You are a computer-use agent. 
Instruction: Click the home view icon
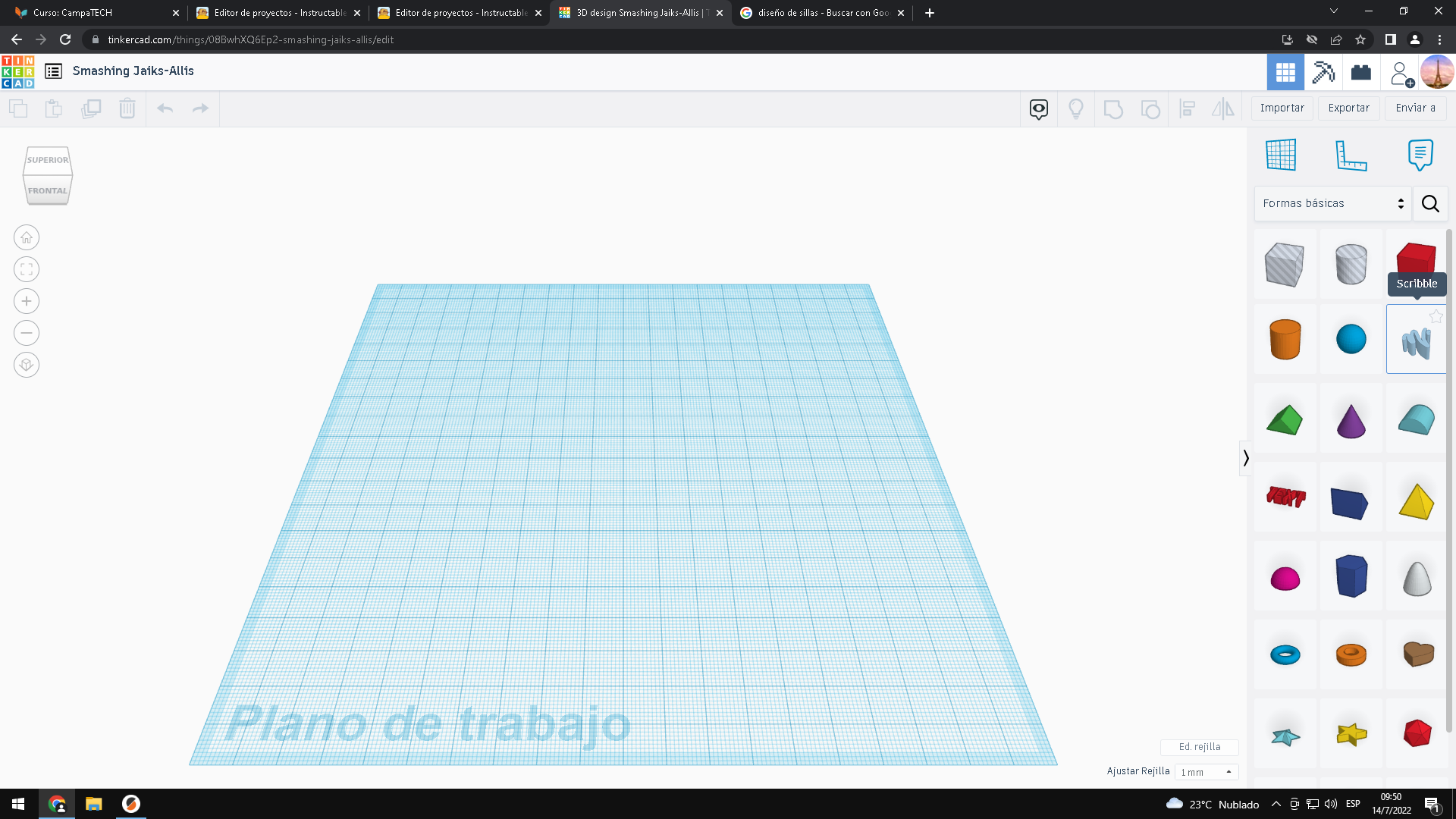pyautogui.click(x=26, y=237)
